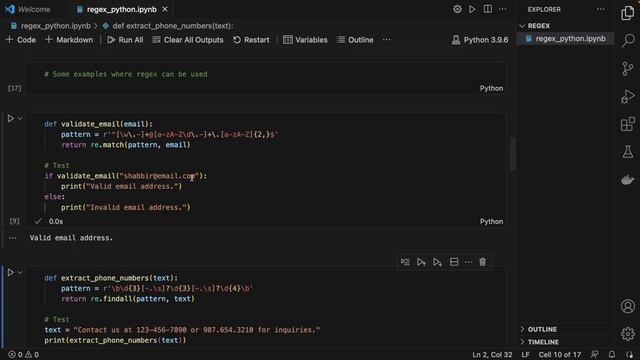The width and height of the screenshot is (640, 360).
Task: Open the Manage gear in activity bar
Action: click(x=628, y=334)
